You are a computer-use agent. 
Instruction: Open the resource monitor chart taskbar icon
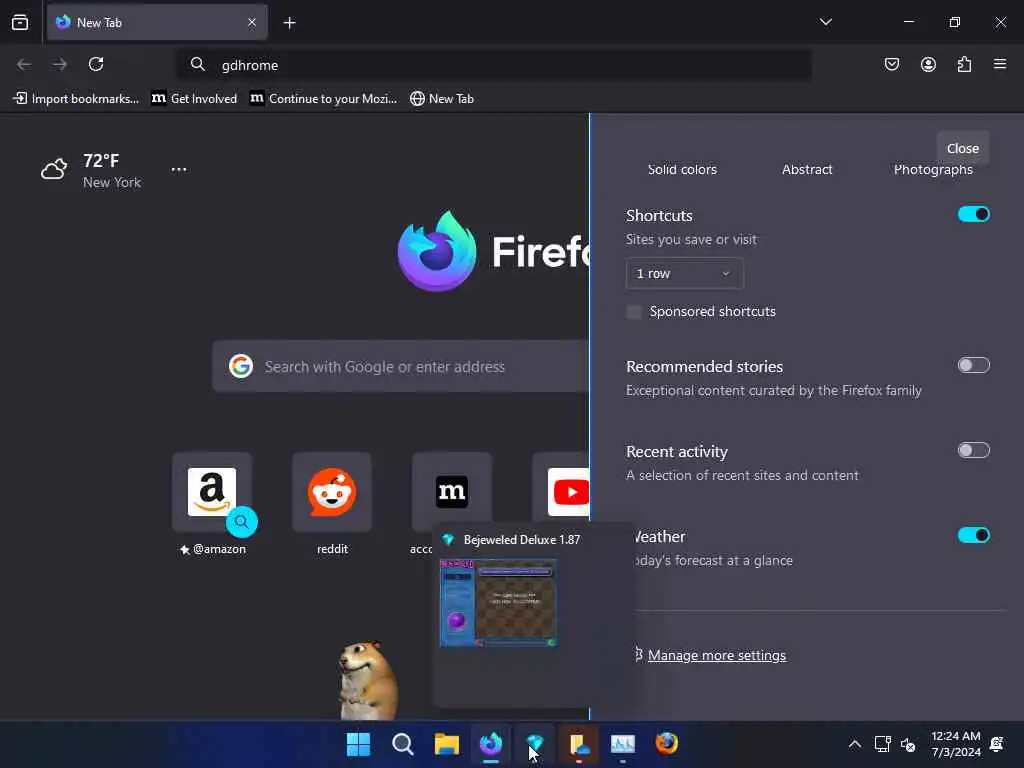click(622, 744)
